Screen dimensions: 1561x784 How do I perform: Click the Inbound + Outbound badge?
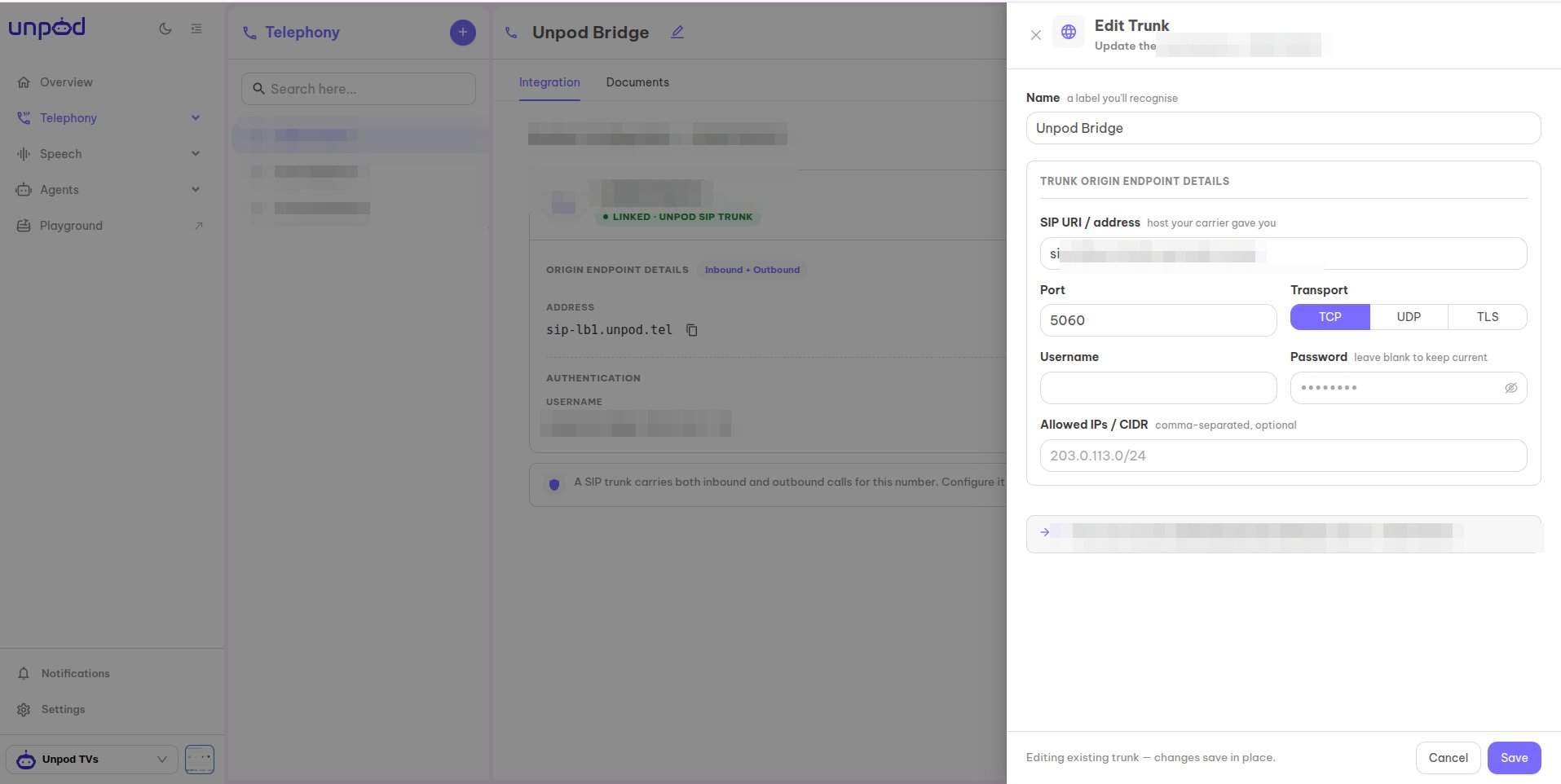pyautogui.click(x=752, y=270)
